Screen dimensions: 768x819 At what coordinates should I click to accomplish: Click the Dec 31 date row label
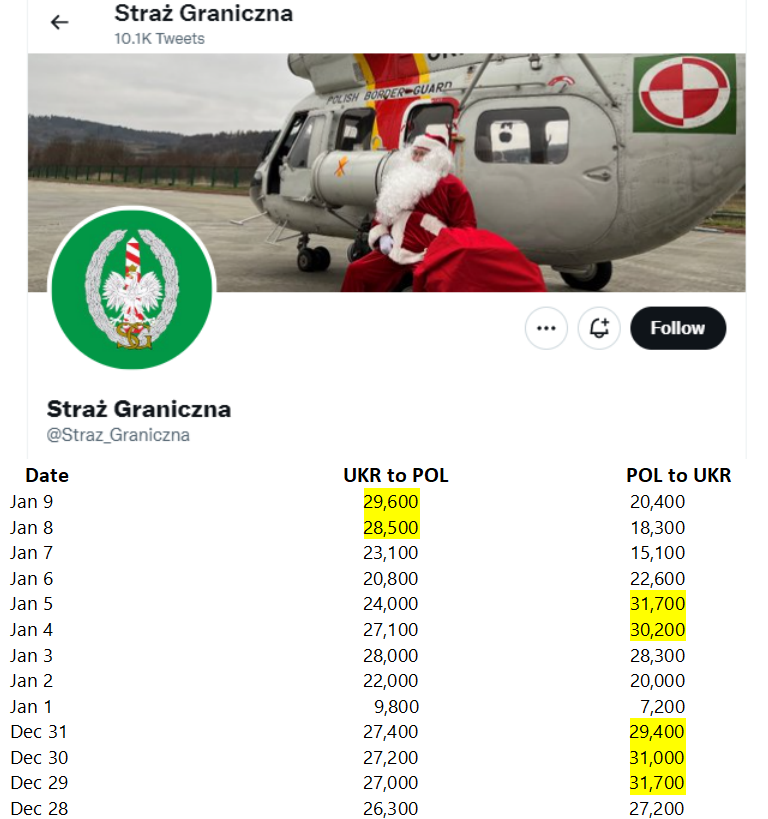pyautogui.click(x=39, y=732)
